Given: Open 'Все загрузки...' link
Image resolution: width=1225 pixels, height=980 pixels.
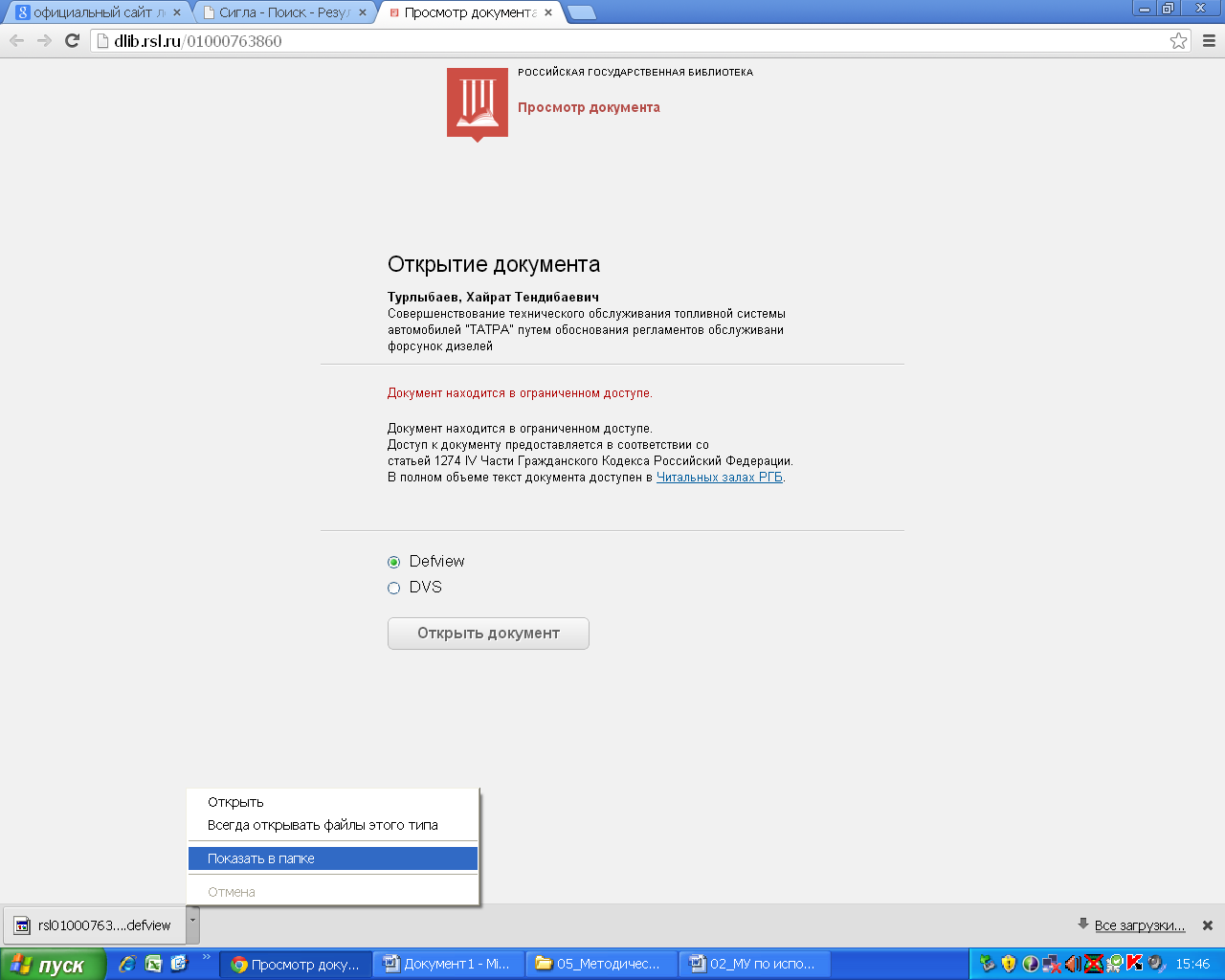Looking at the screenshot, I should pyautogui.click(x=1140, y=925).
